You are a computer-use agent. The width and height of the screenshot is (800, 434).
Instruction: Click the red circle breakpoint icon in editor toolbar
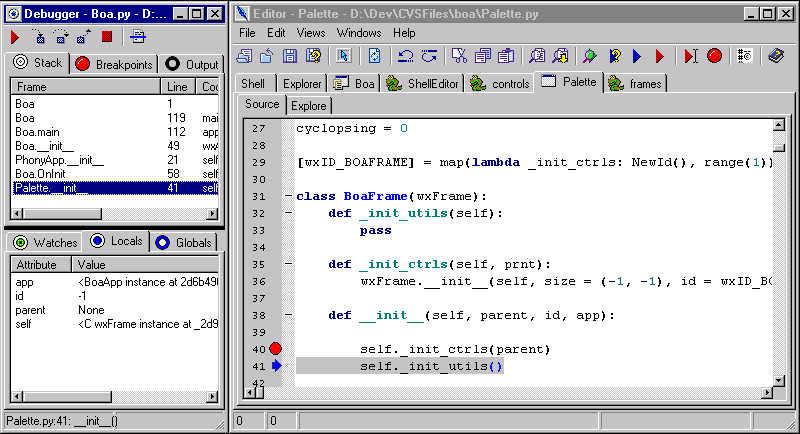point(714,56)
